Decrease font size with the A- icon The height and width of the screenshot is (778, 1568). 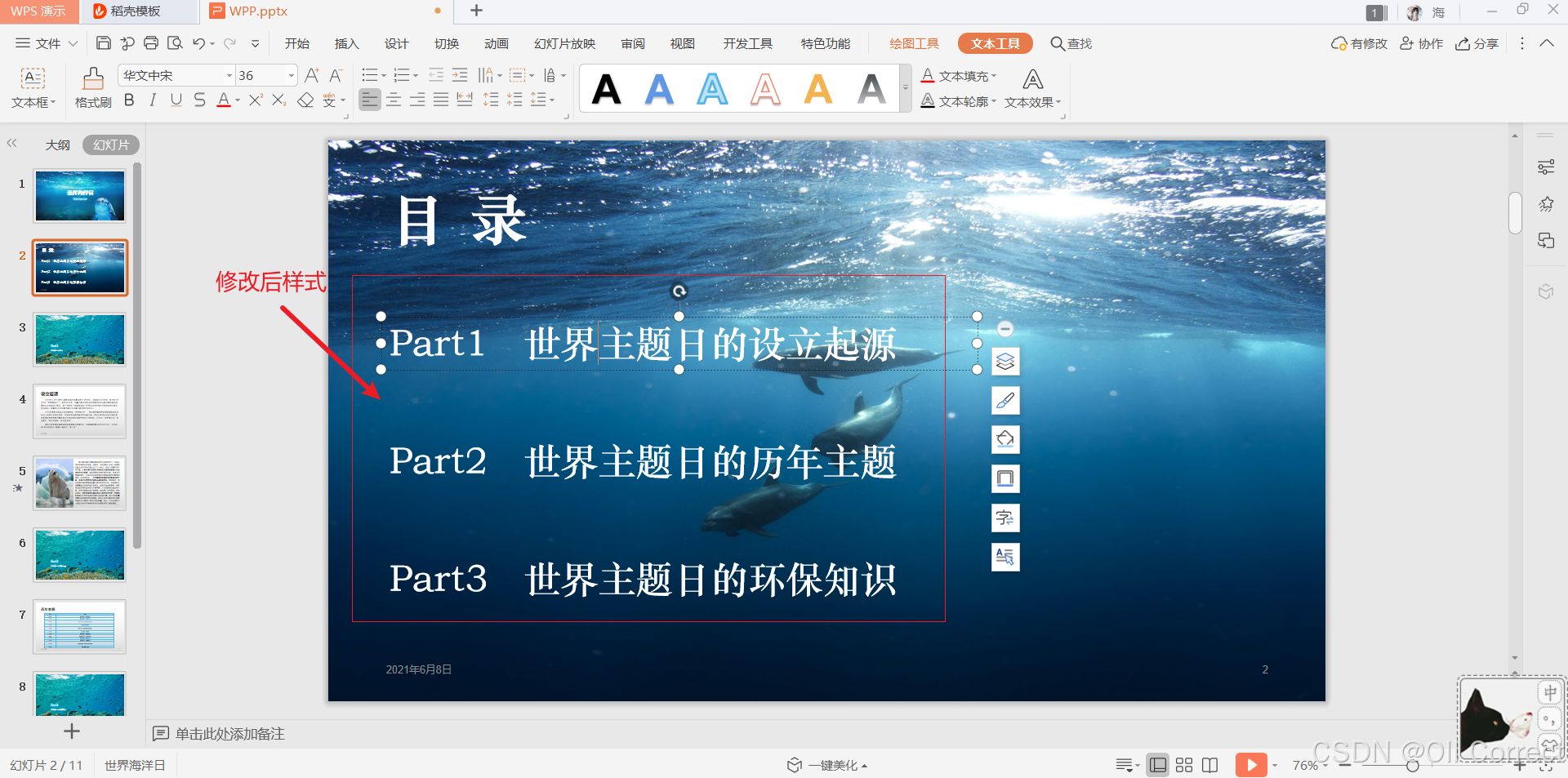[x=335, y=75]
